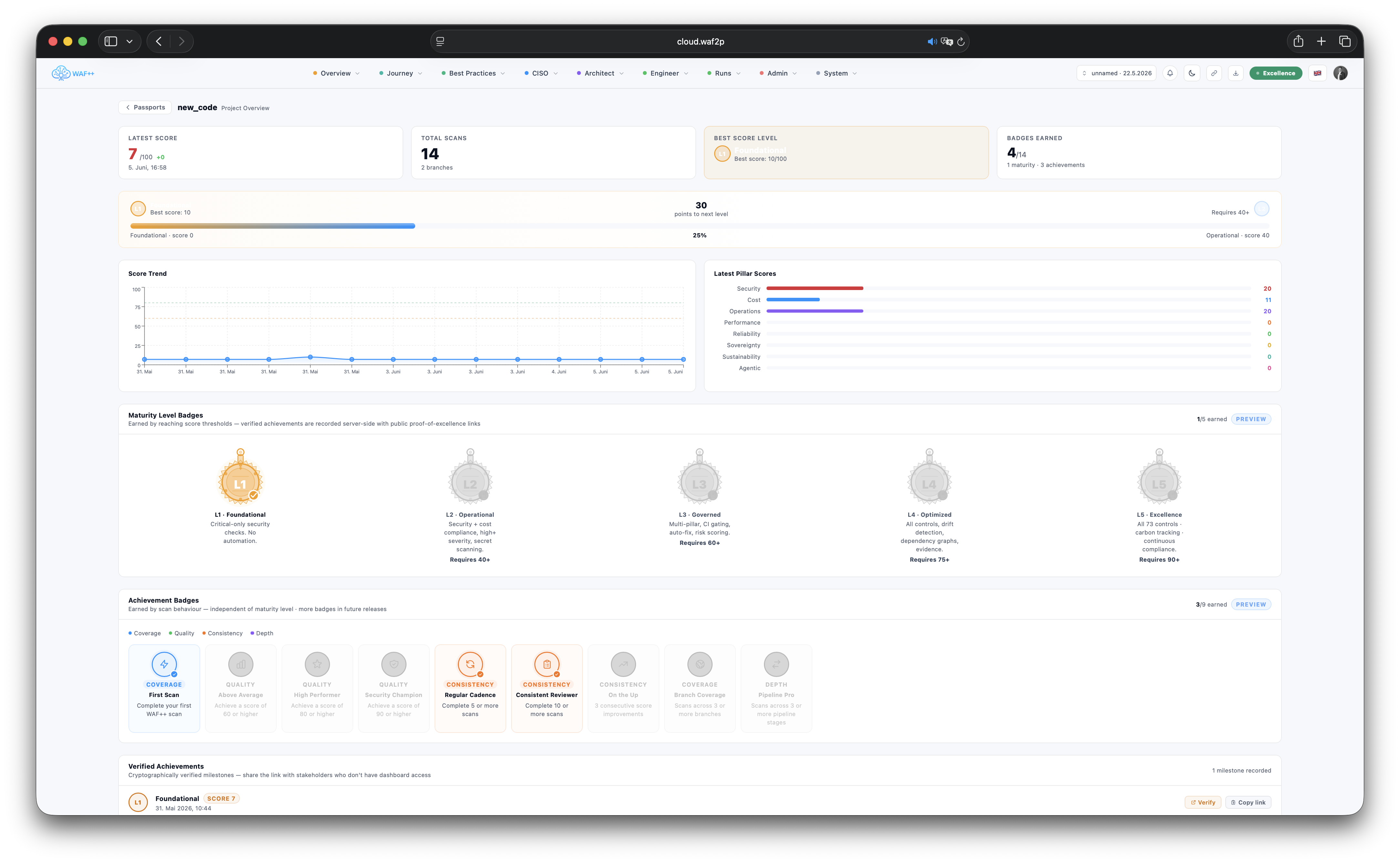Click the Best Score Level card
This screenshot has width=1400, height=863.
coord(846,152)
